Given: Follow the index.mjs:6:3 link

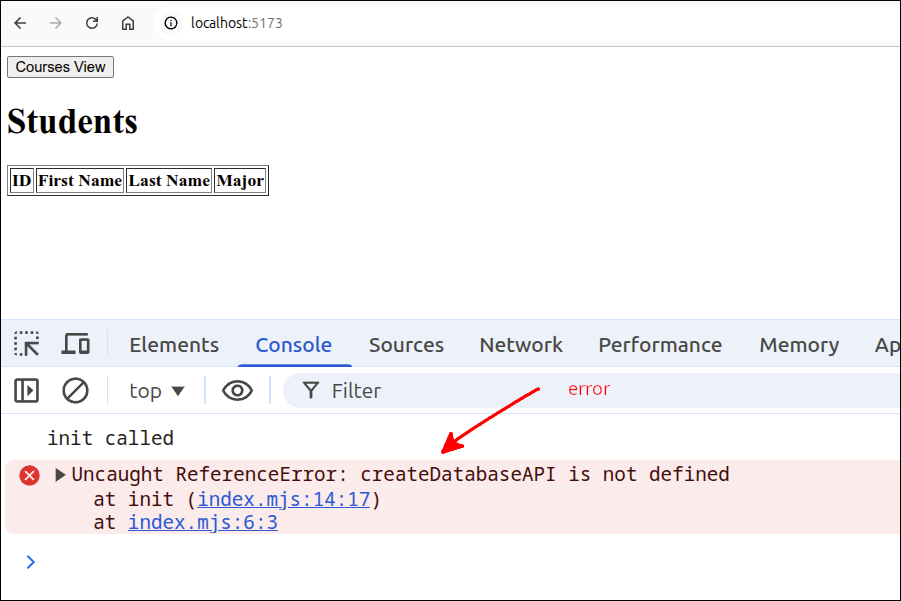Looking at the screenshot, I should click(x=203, y=523).
